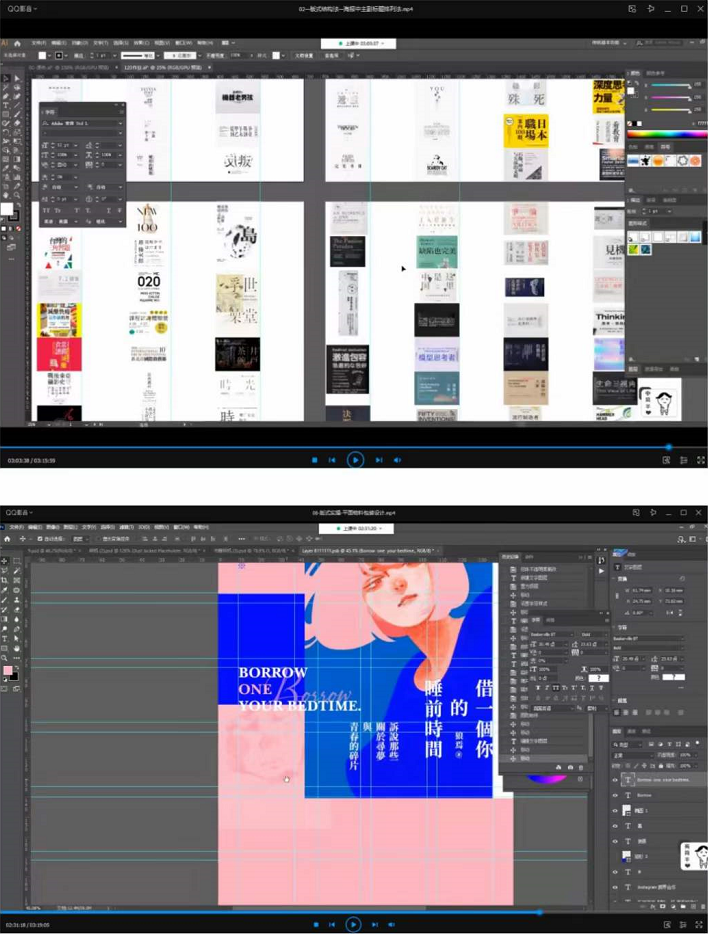This screenshot has height=934, width=708.
Task: Play the video in the top QQ影音 player
Action: coord(355,460)
